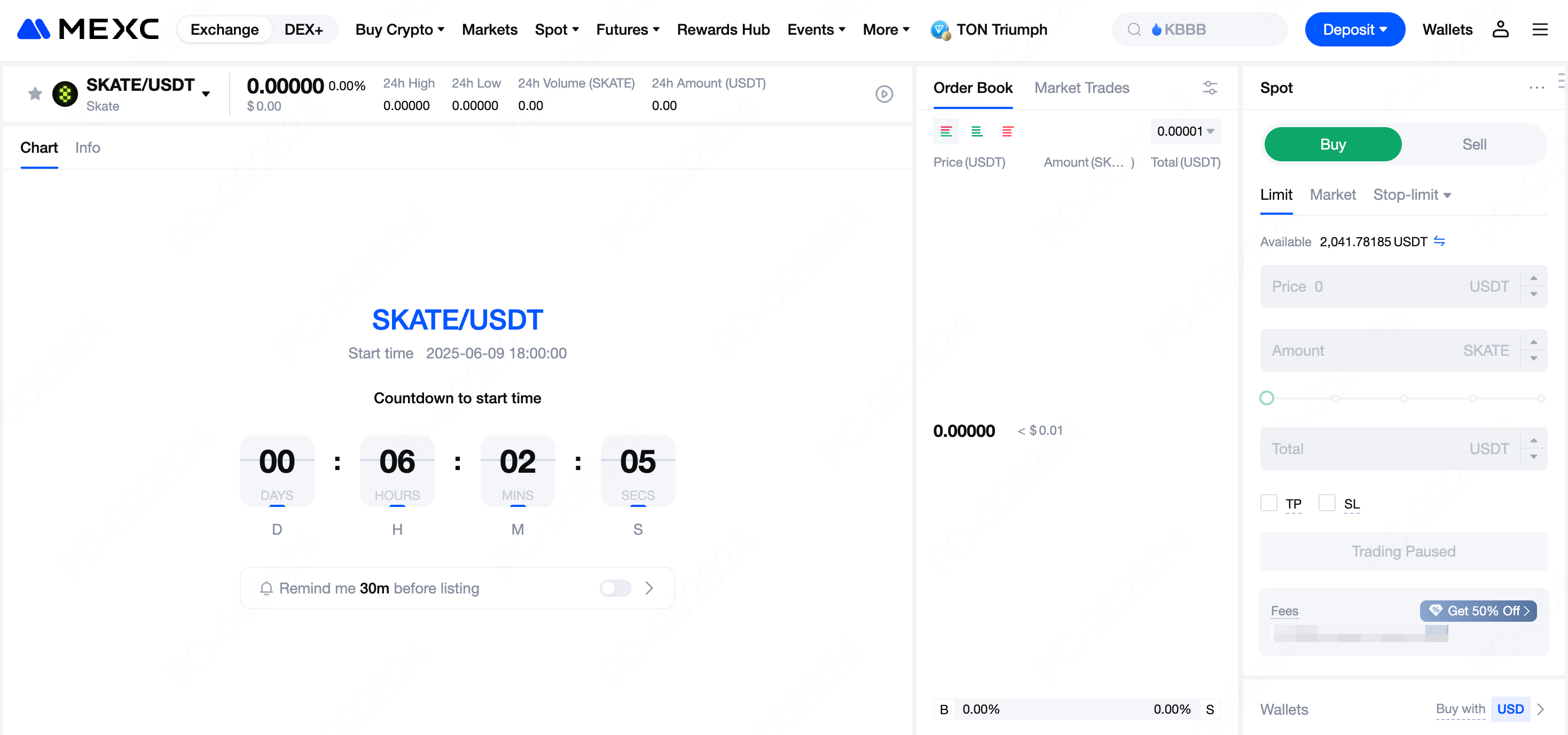Click the user profile icon

[x=1500, y=29]
